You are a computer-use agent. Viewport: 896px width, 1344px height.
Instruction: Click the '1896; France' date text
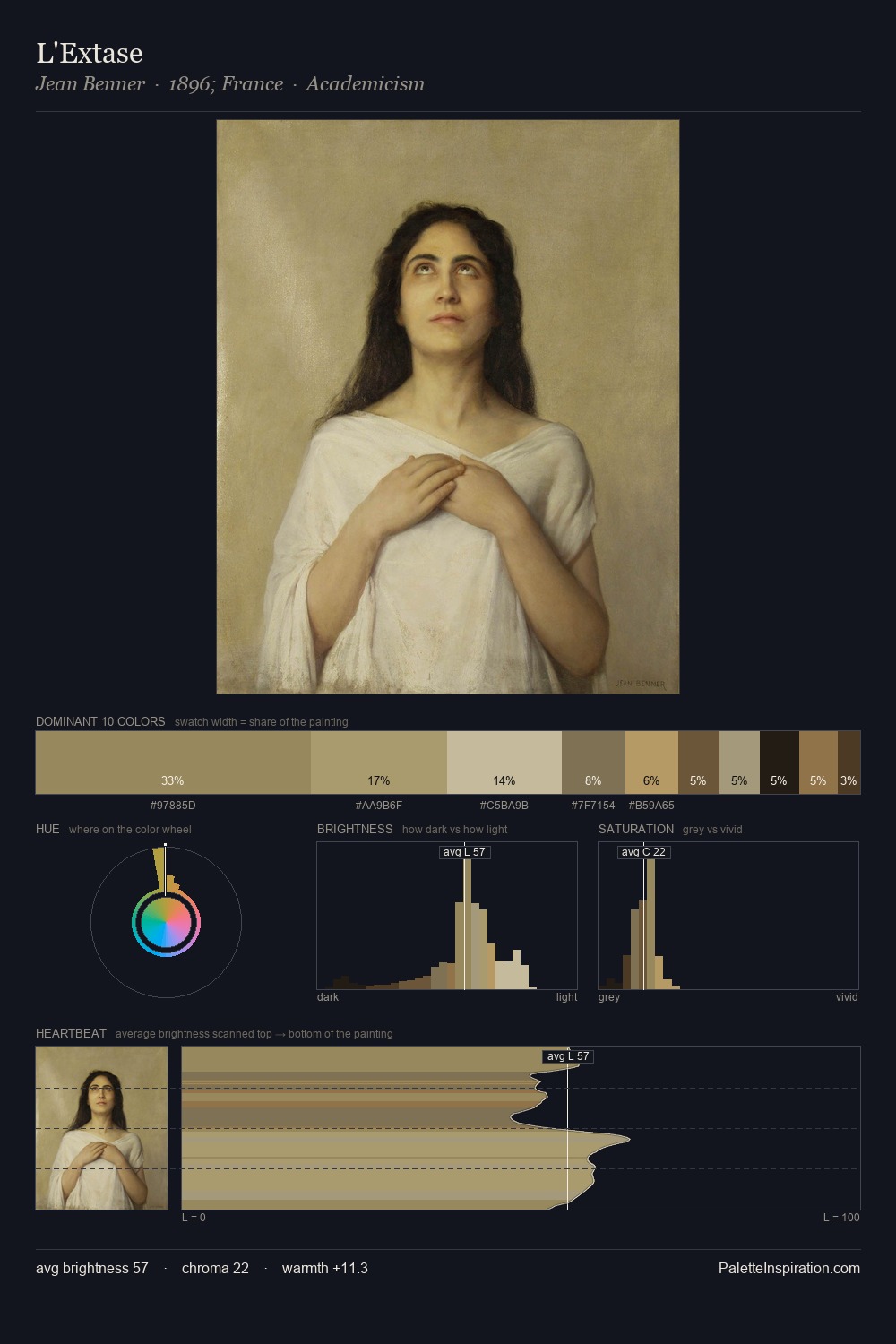click(x=226, y=84)
